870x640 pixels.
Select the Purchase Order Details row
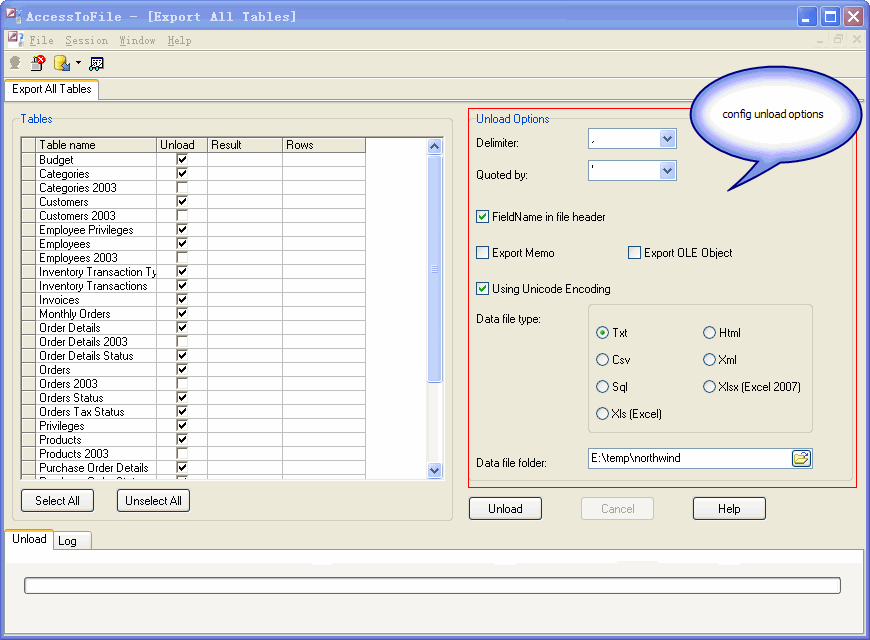coord(193,468)
